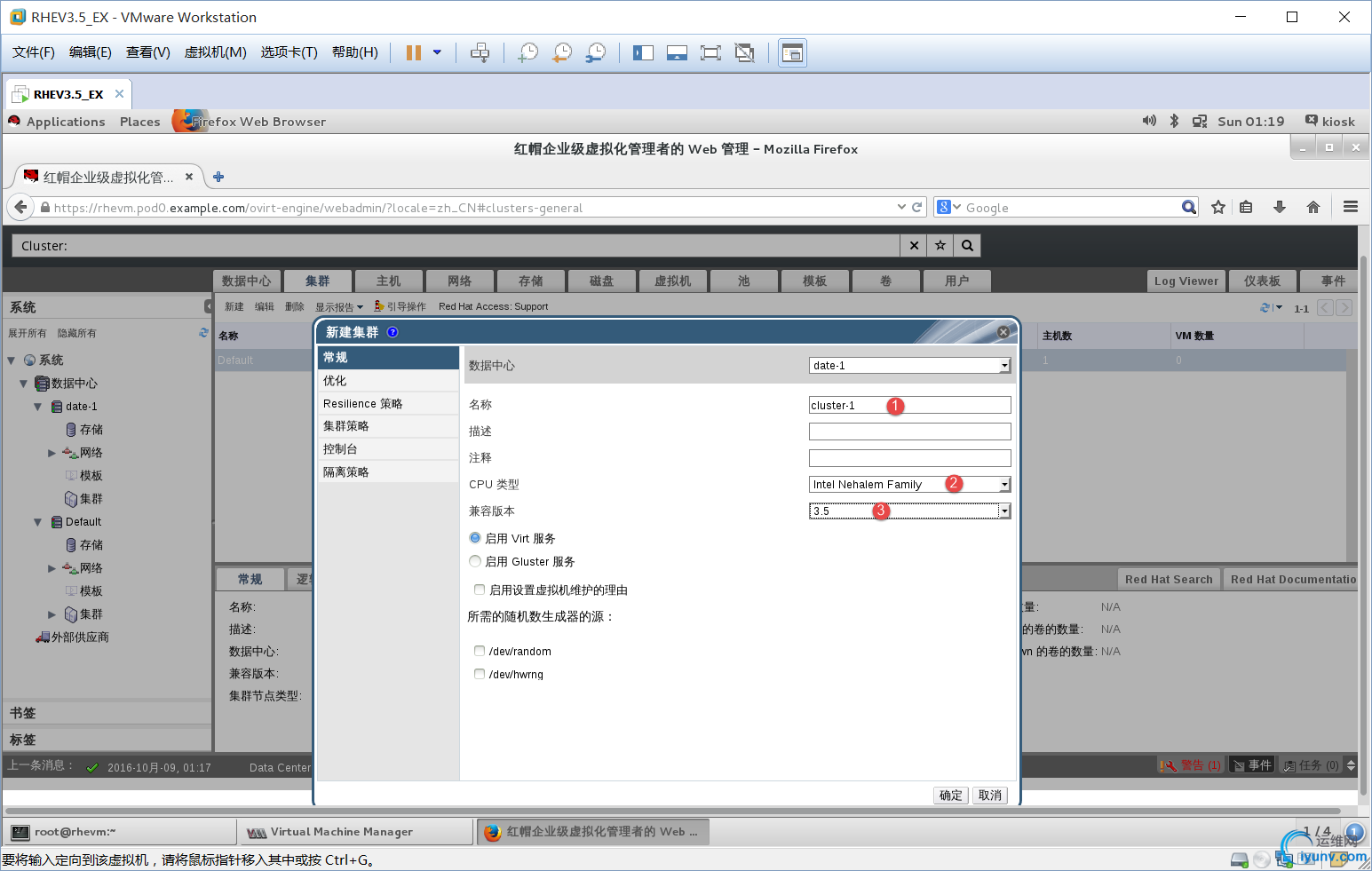Click the 注释 input field
Viewport: 1372px width, 871px height.
click(910, 458)
